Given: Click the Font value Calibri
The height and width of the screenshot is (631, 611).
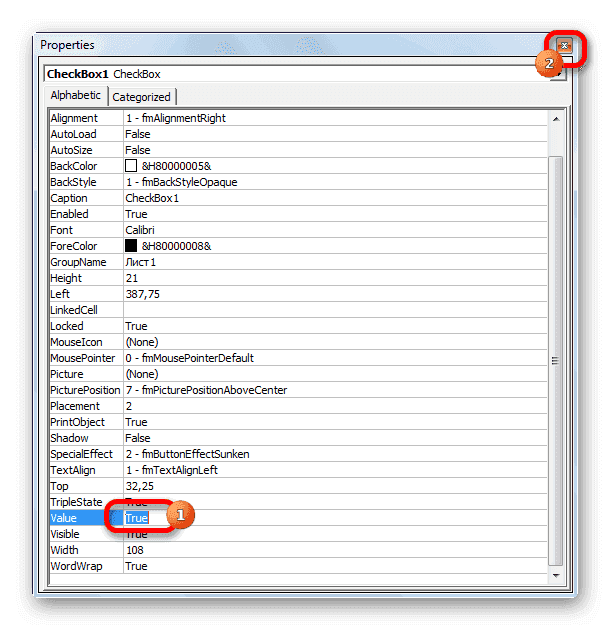Looking at the screenshot, I should pyautogui.click(x=140, y=230).
